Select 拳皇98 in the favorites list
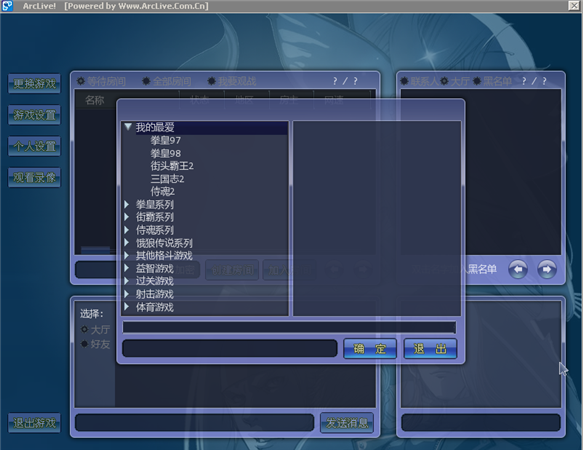Viewport: 583px width, 450px height. pos(165,153)
